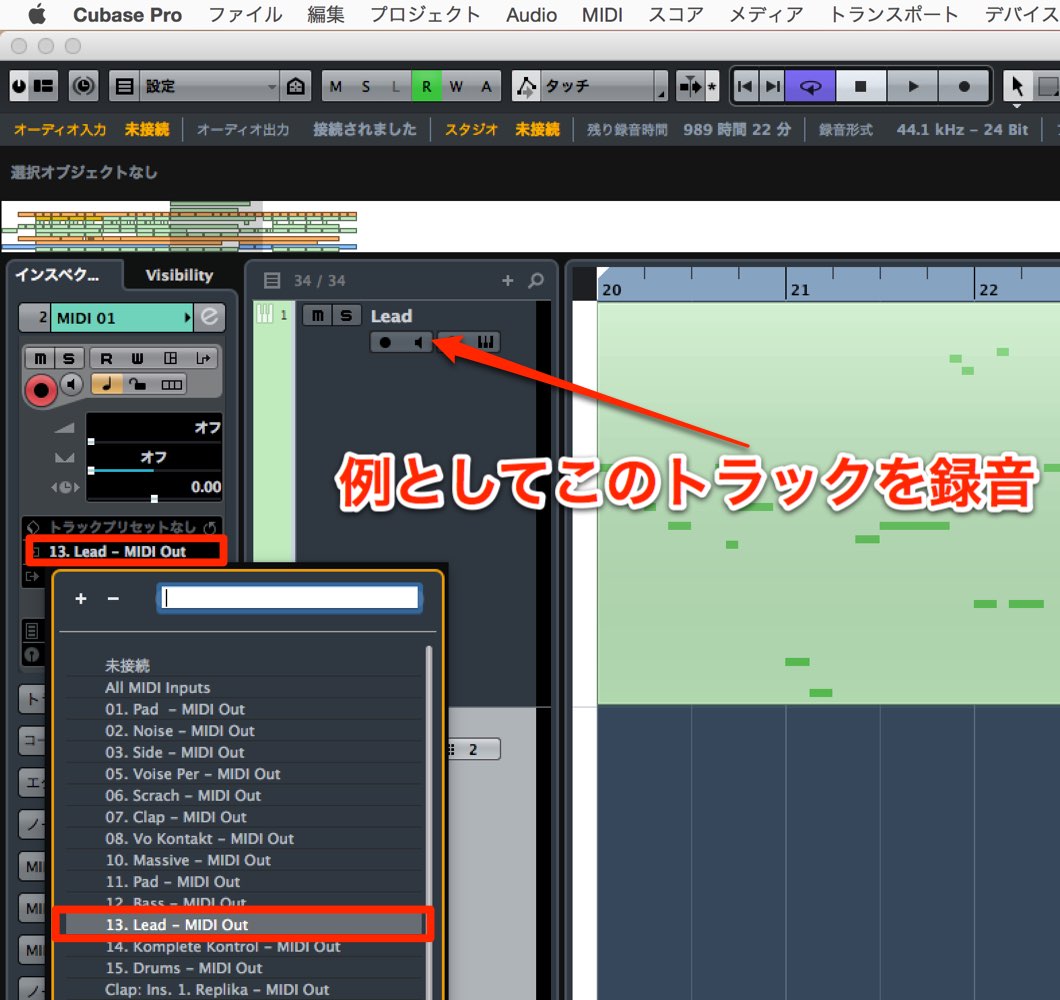Toggle global Write (W) automation button

tap(456, 86)
